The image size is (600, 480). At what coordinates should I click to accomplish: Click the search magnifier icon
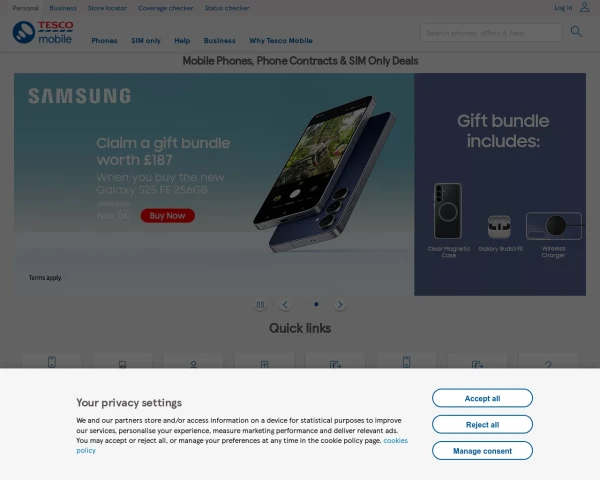coord(576,31)
